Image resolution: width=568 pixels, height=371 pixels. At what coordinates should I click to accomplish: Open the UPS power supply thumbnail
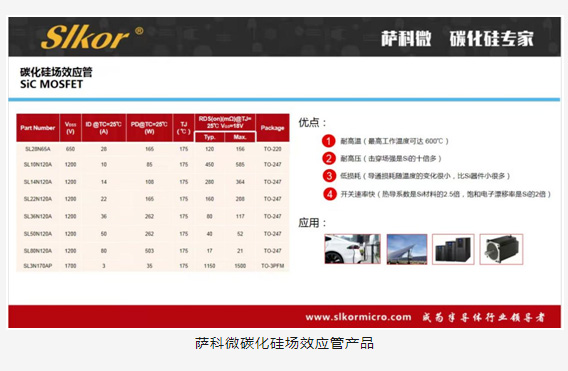click(x=453, y=249)
